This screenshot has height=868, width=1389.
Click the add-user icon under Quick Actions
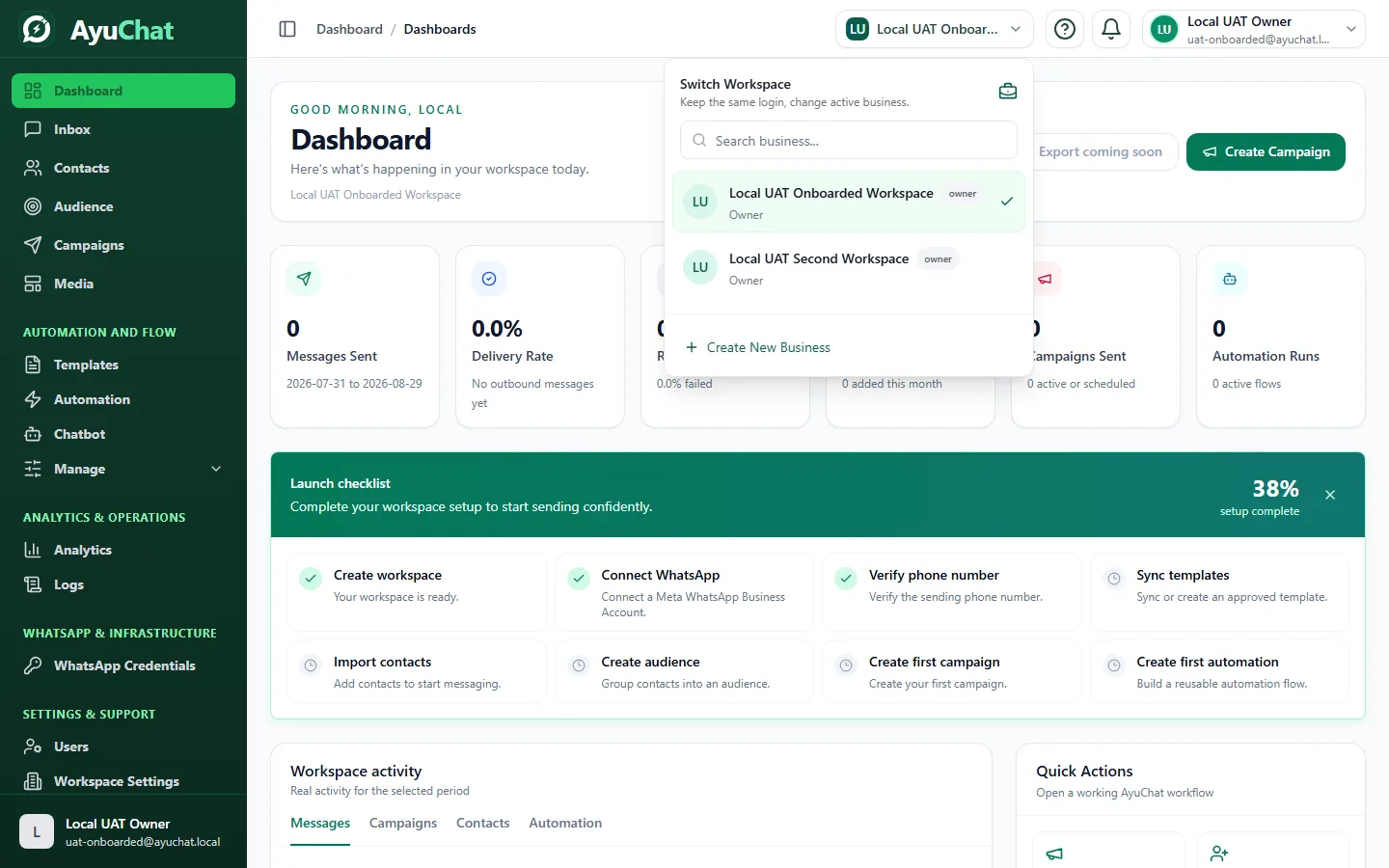1219,854
